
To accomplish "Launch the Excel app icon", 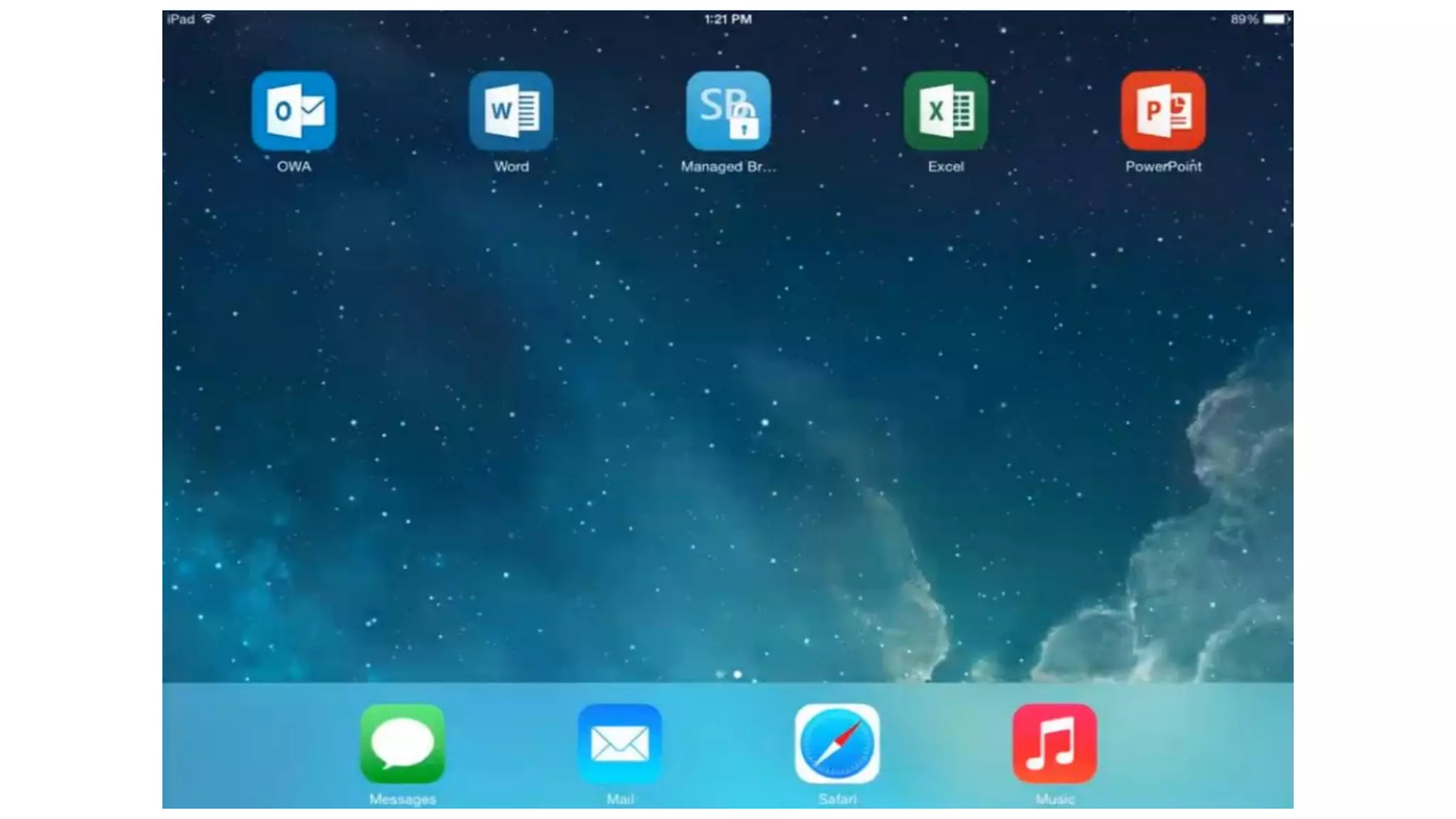I will click(946, 111).
